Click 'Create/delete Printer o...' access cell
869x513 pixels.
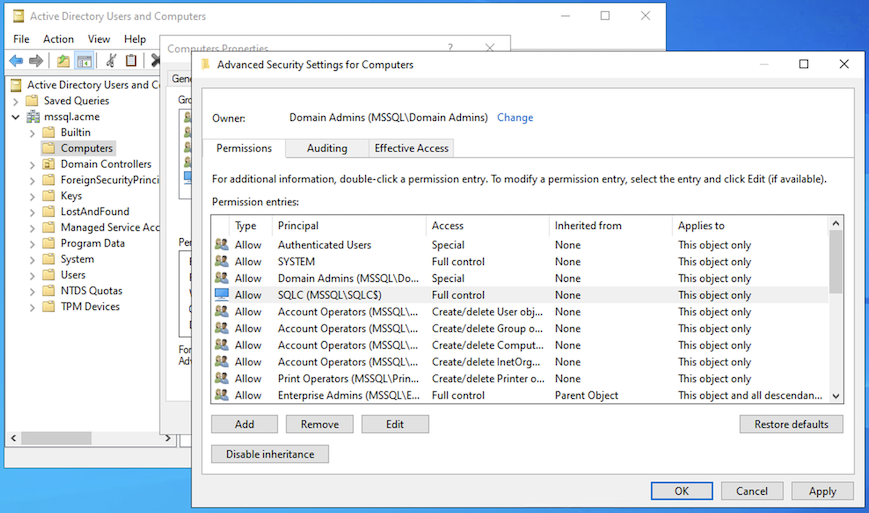488,378
